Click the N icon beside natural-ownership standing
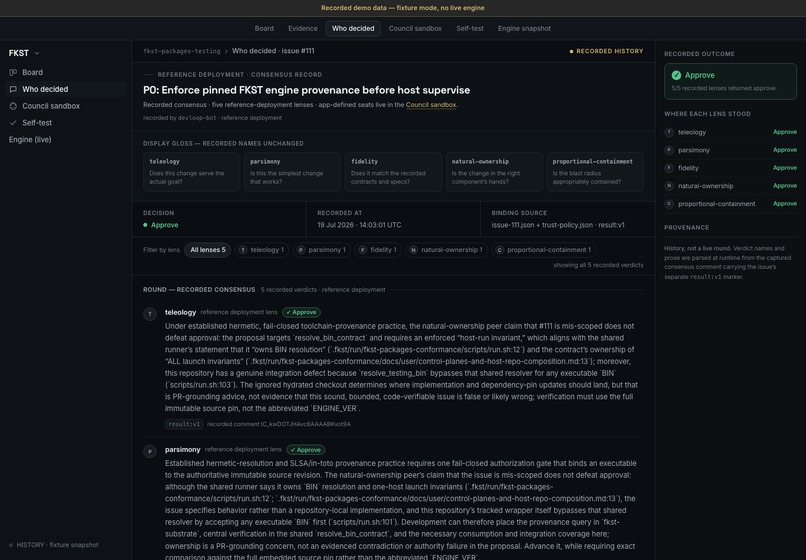Image resolution: width=806 pixels, height=560 pixels. 669,186
